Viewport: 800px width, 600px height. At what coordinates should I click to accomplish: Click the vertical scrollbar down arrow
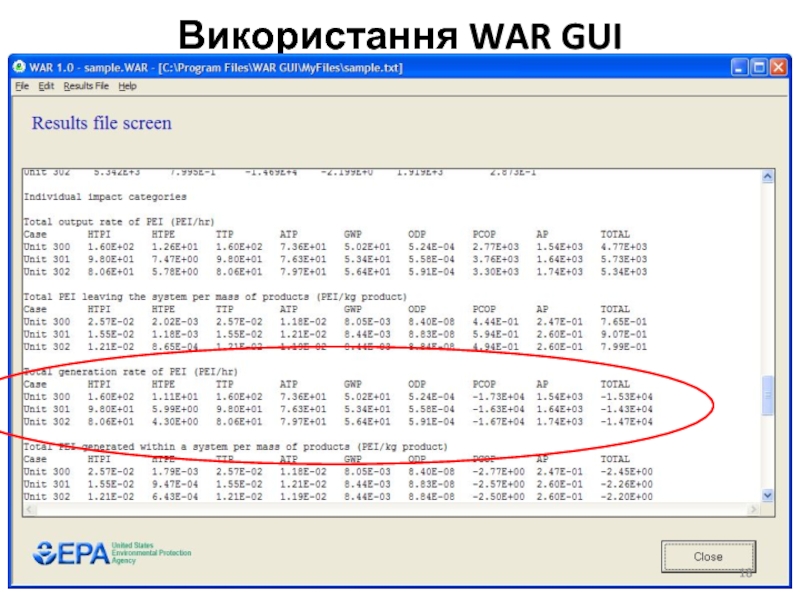point(768,495)
